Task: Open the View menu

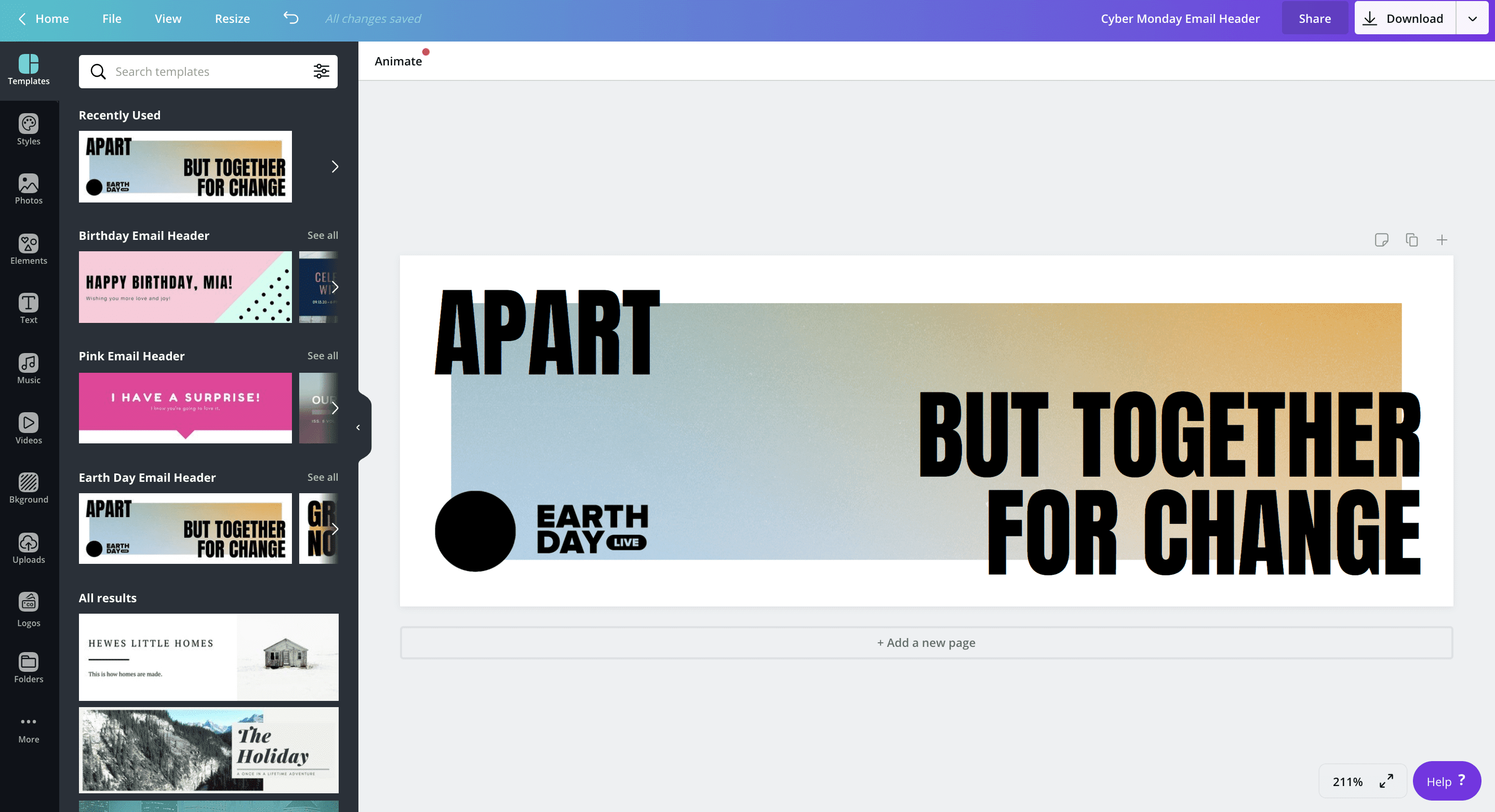Action: point(167,18)
